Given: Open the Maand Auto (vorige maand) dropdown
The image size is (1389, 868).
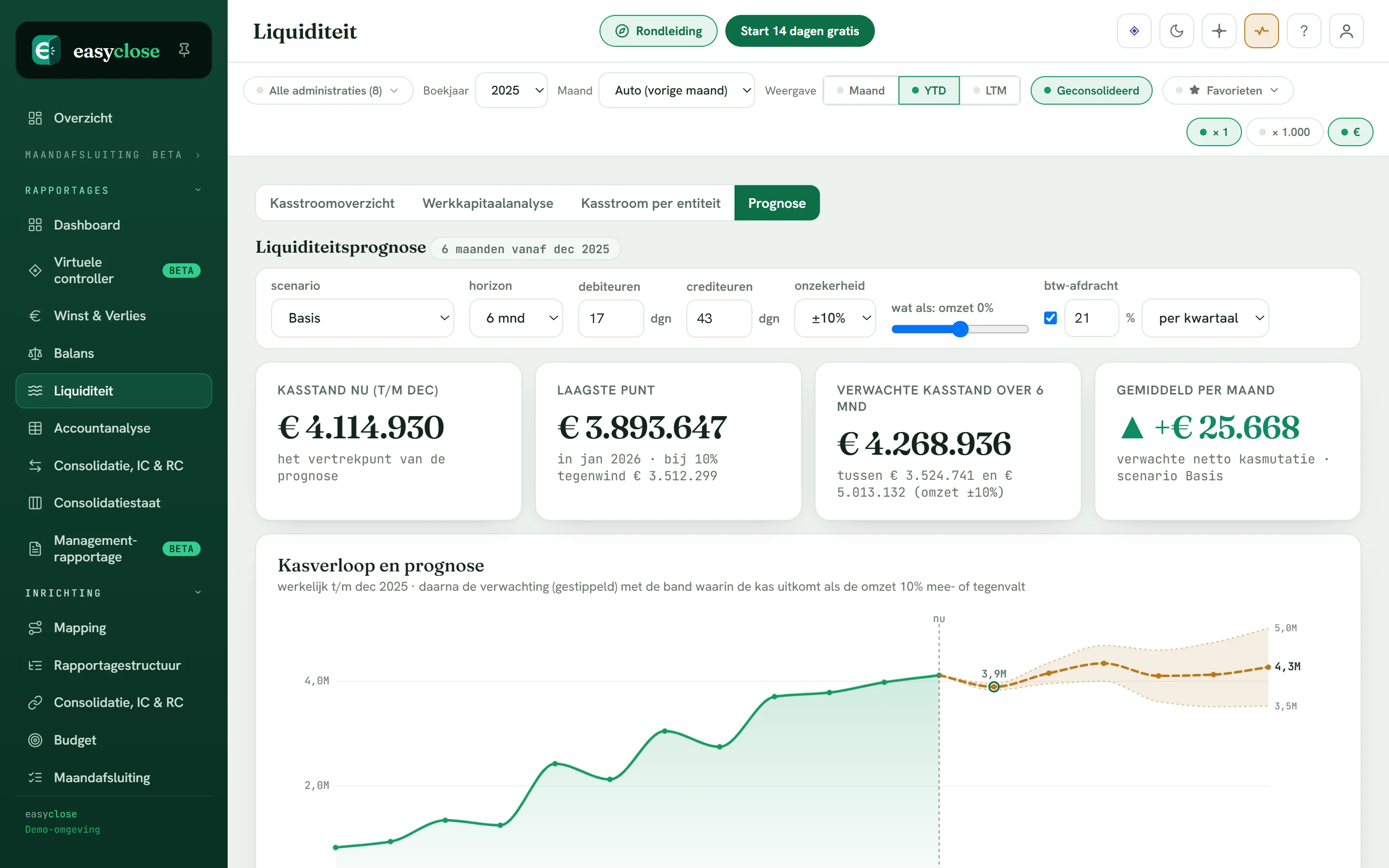Looking at the screenshot, I should [x=677, y=90].
